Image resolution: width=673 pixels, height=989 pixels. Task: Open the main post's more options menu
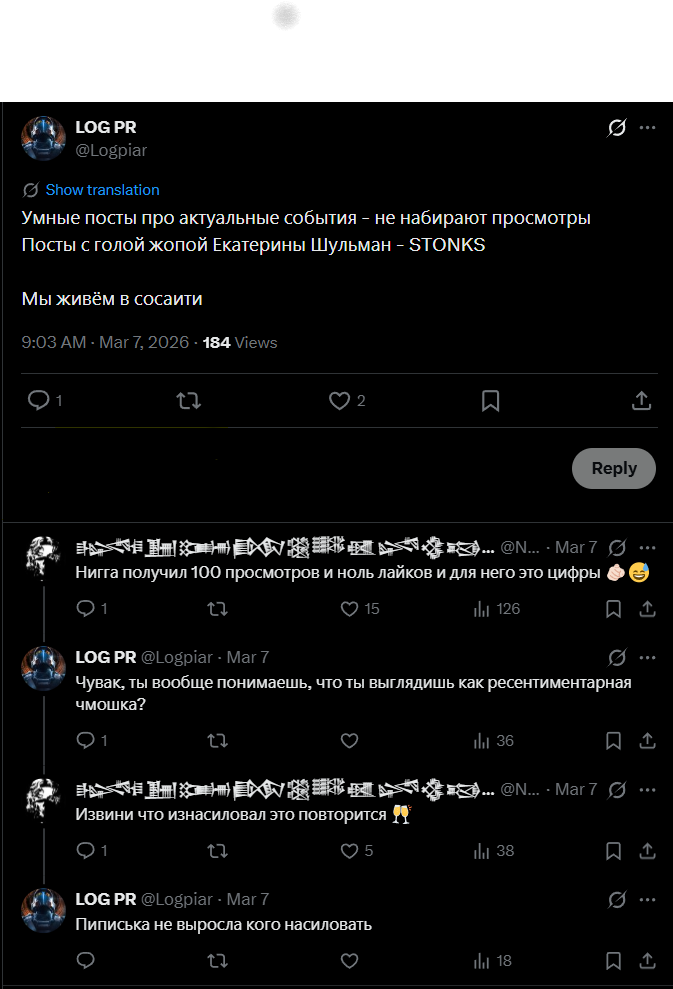coord(647,128)
